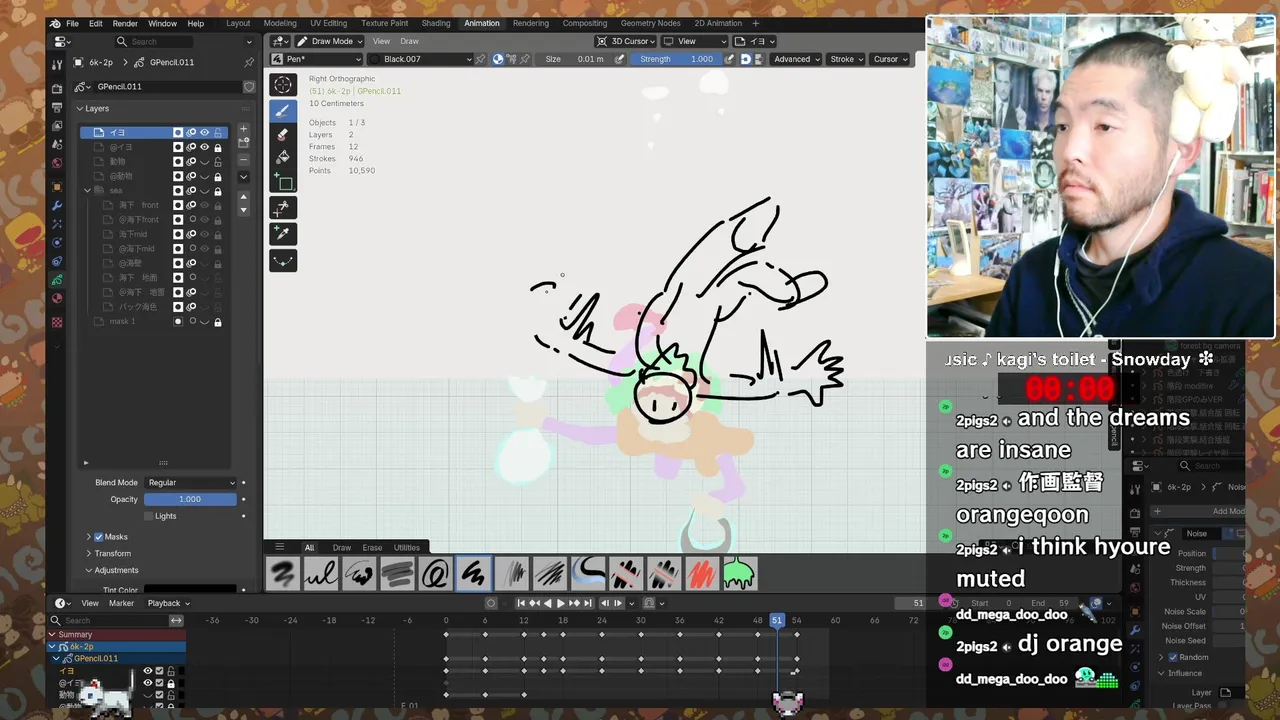
Task: Open the Modifiers properties tab
Action: coord(57,206)
